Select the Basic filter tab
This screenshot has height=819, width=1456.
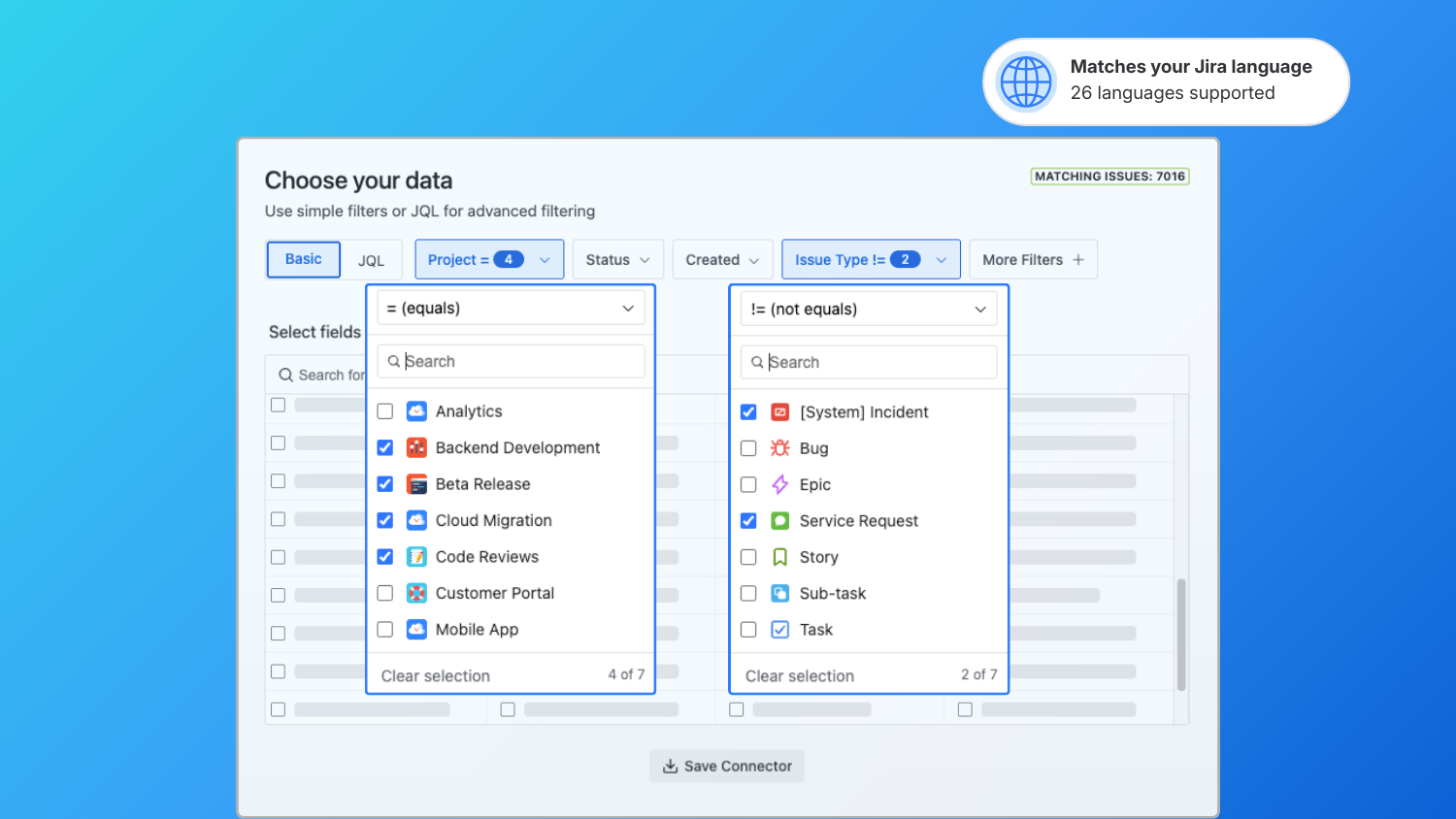(x=303, y=259)
